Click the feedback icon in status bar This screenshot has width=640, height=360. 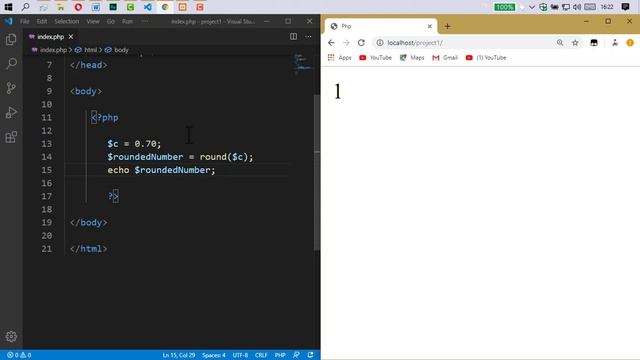(296, 355)
